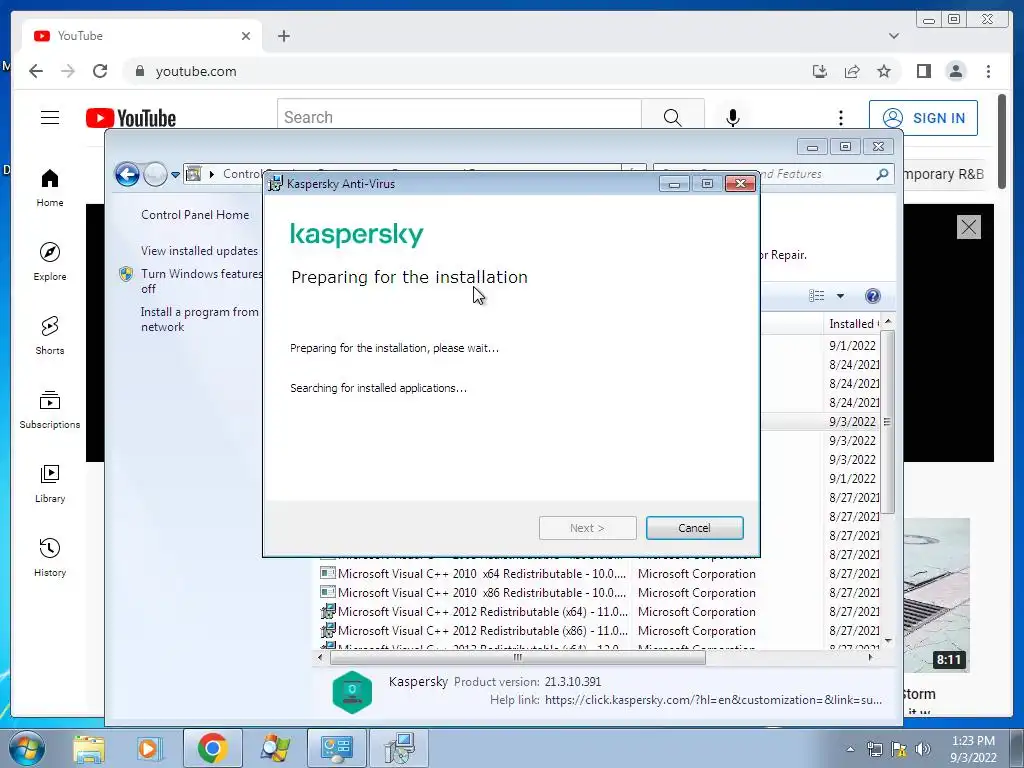Bookmark this page with the star icon
This screenshot has height=768, width=1024.
tap(884, 71)
